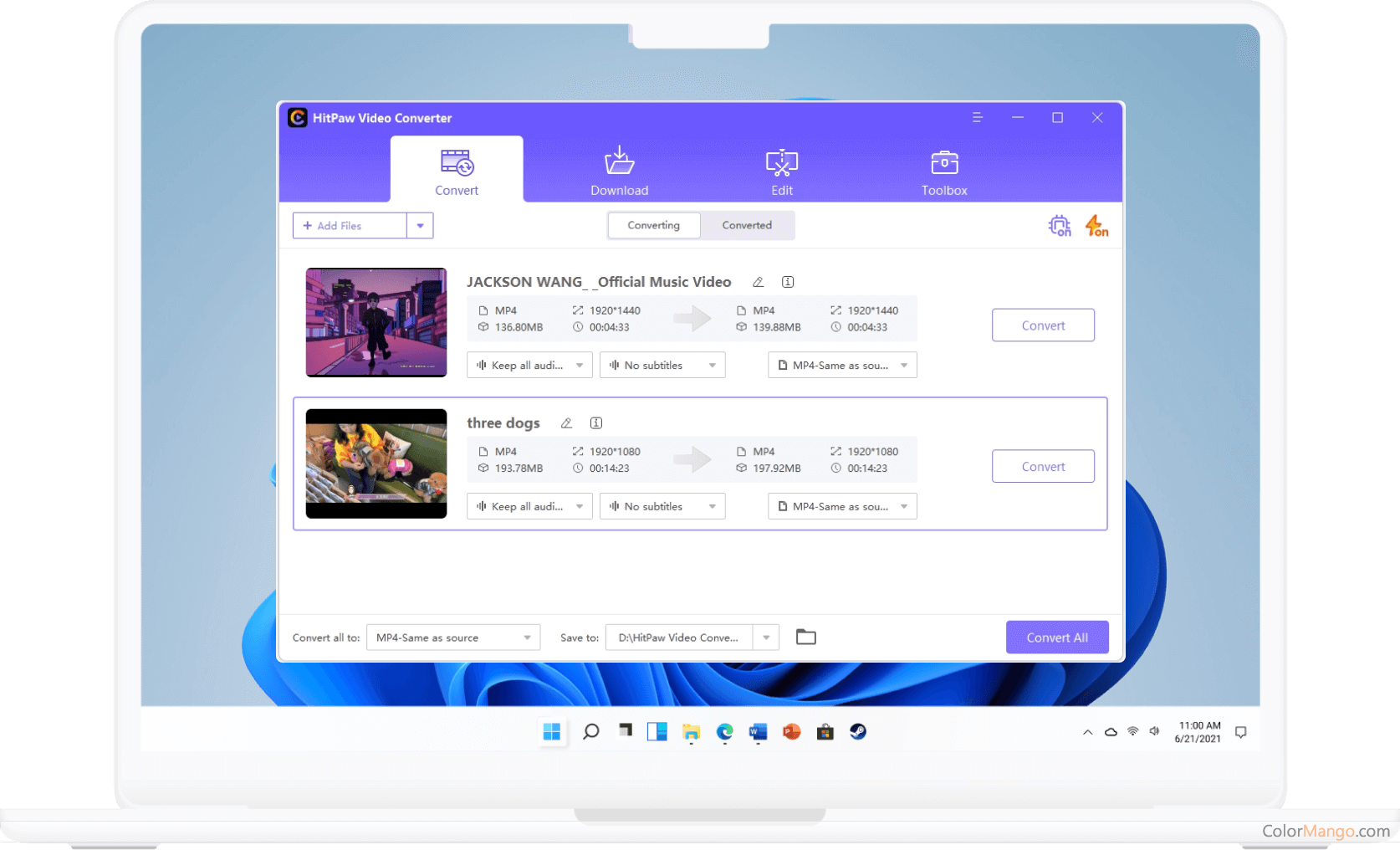
Task: Select the three dogs video thumbnail
Action: click(376, 463)
